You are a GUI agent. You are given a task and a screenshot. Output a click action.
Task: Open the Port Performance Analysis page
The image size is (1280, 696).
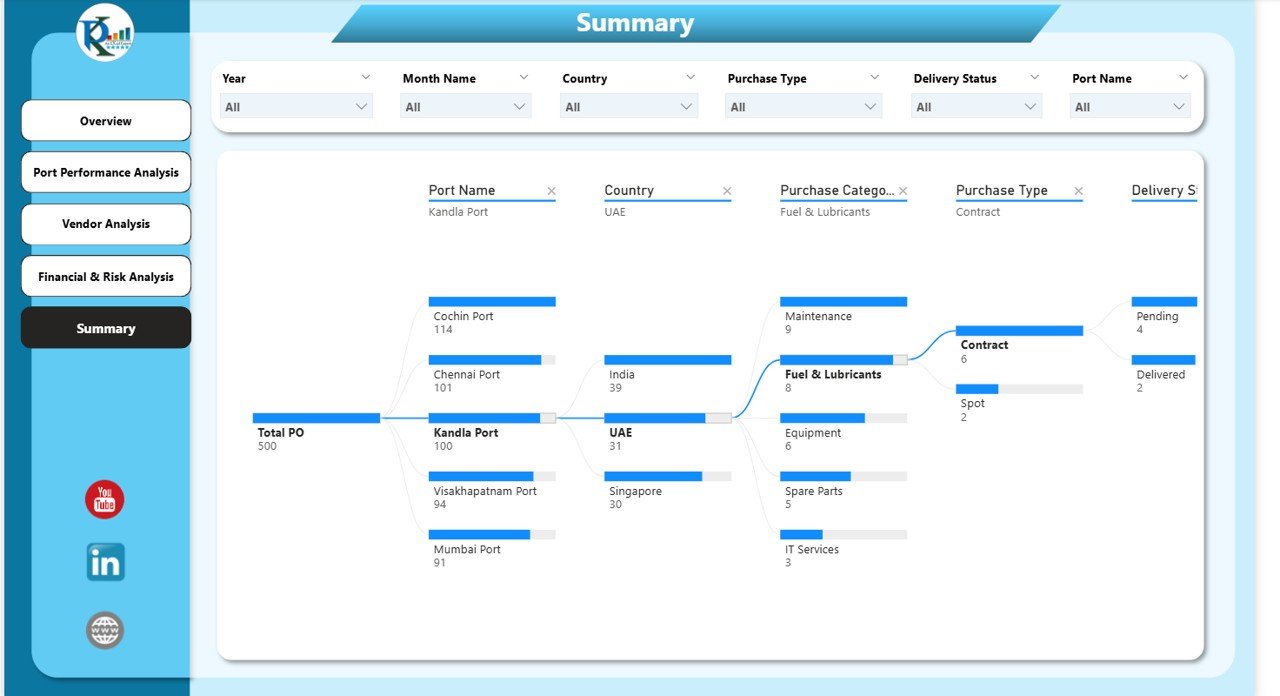coord(105,172)
